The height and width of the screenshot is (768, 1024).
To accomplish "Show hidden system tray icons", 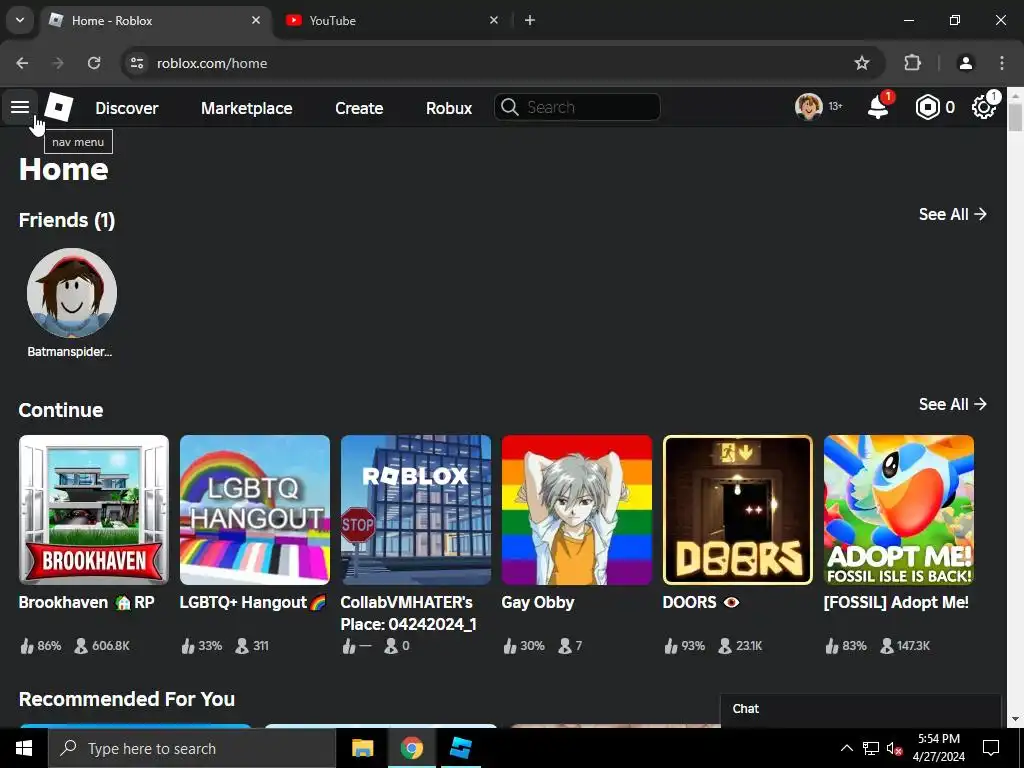I will (846, 748).
